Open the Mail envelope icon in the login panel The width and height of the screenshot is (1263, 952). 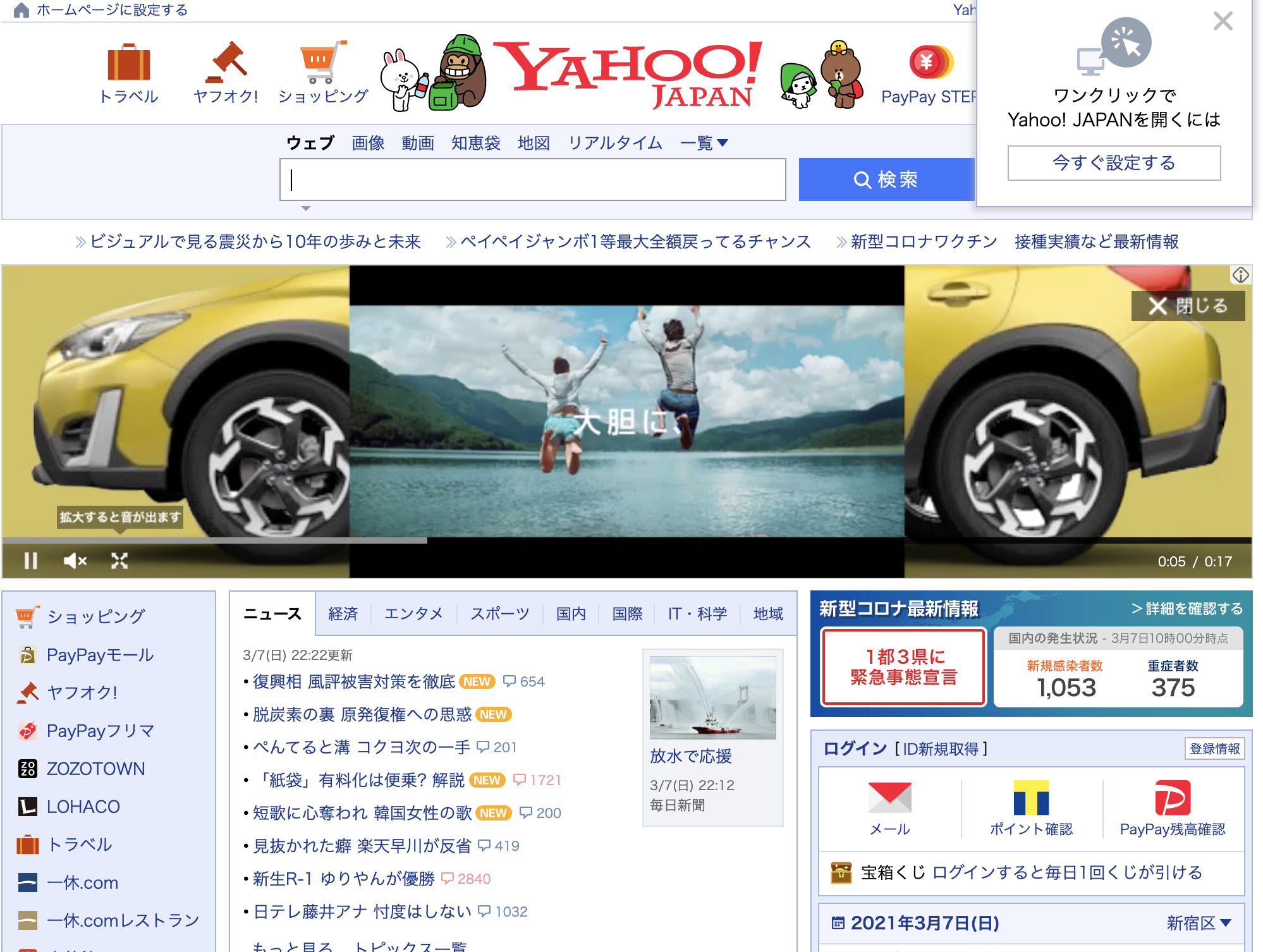[889, 798]
